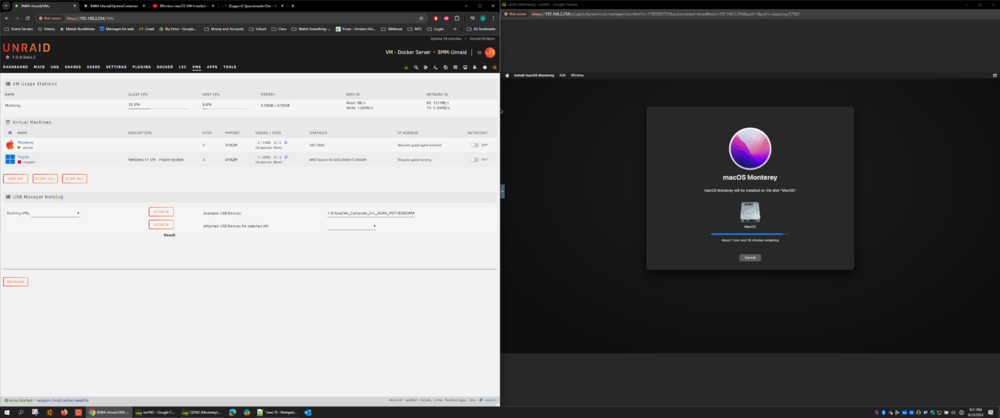Open the Running VMs dropdown
This screenshot has height=418, width=1000.
[55, 213]
